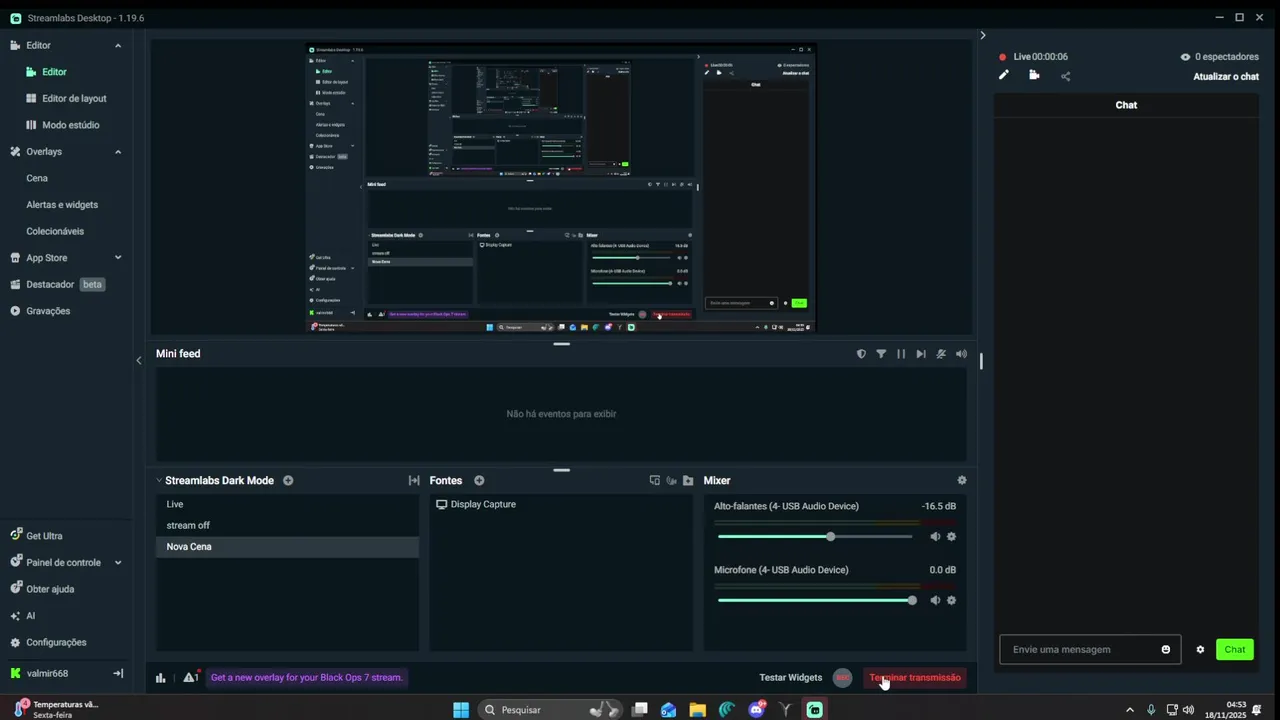Click the Black Ops 7 overlay promotion
The width and height of the screenshot is (1280, 720).
click(306, 677)
